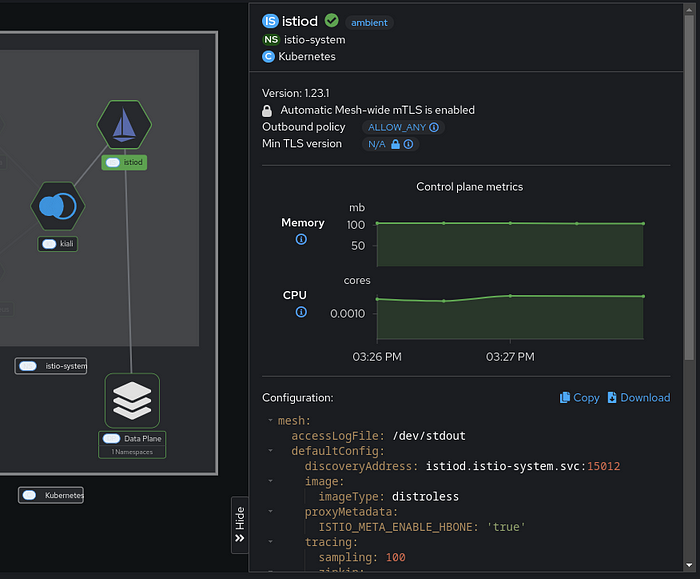Click accessLogFile /dev/stdout line
This screenshot has height=579, width=700.
click(379, 436)
